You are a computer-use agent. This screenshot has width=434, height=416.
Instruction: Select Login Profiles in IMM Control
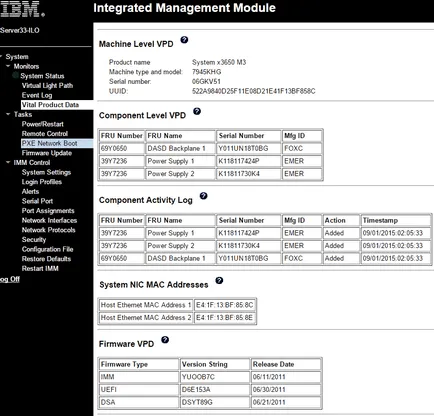tap(42, 182)
